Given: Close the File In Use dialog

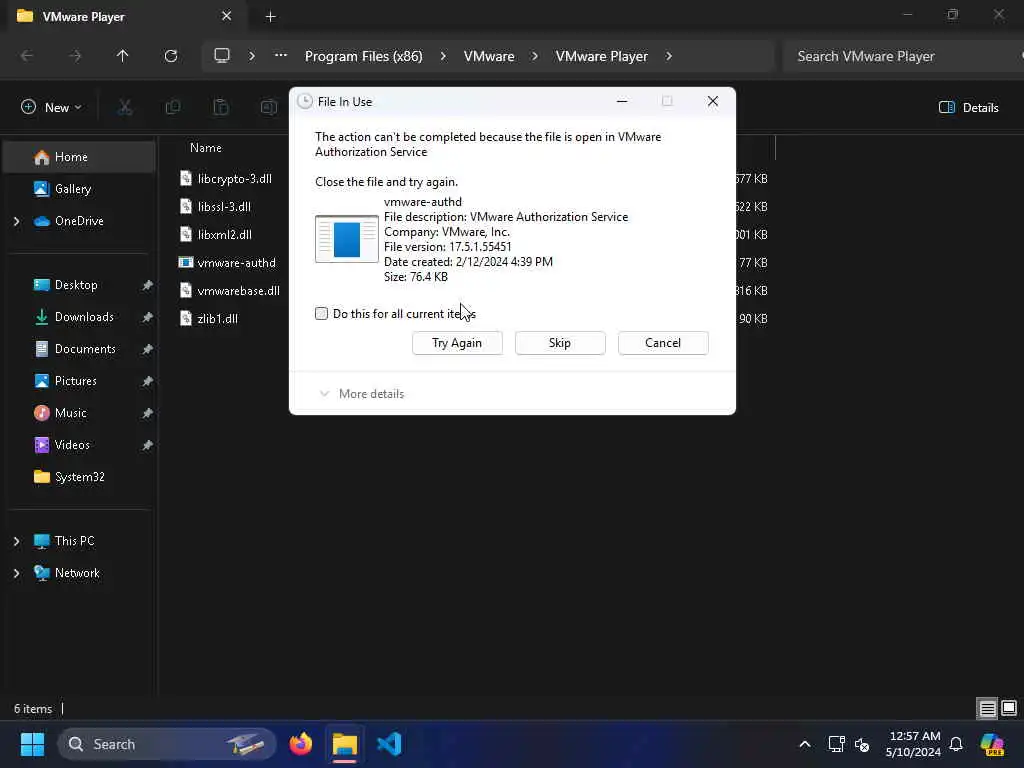Looking at the screenshot, I should pyautogui.click(x=712, y=101).
